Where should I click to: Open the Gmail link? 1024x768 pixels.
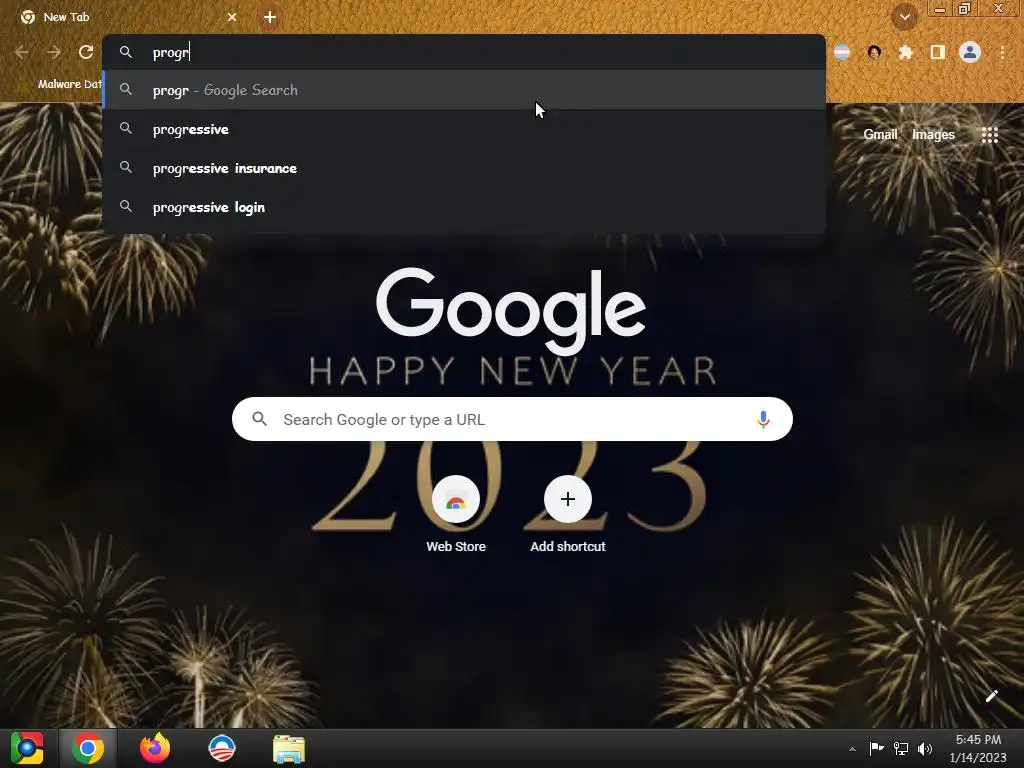point(880,135)
